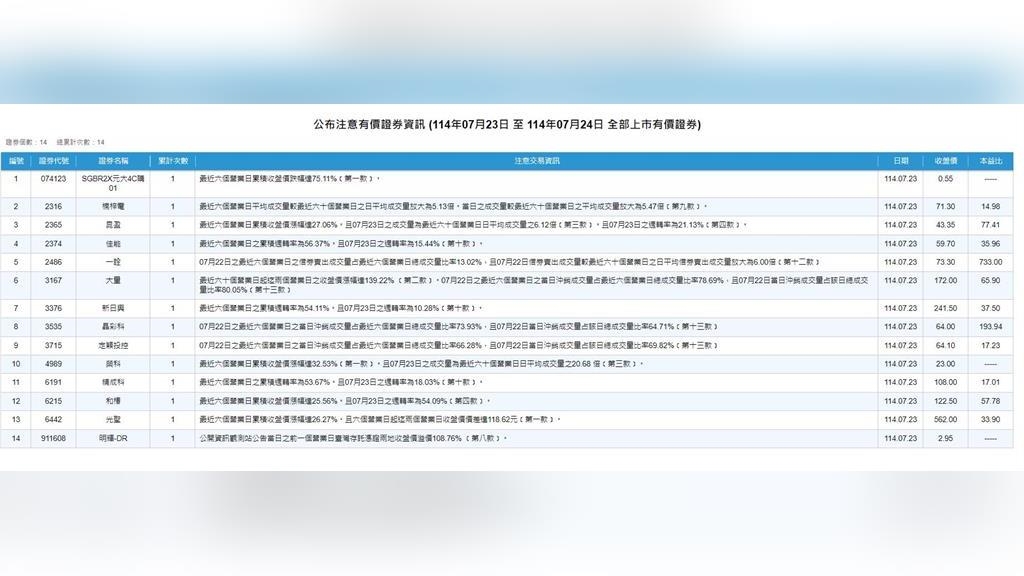Click security code 3167 in row 6
Image resolution: width=1024 pixels, height=576 pixels.
pos(53,281)
